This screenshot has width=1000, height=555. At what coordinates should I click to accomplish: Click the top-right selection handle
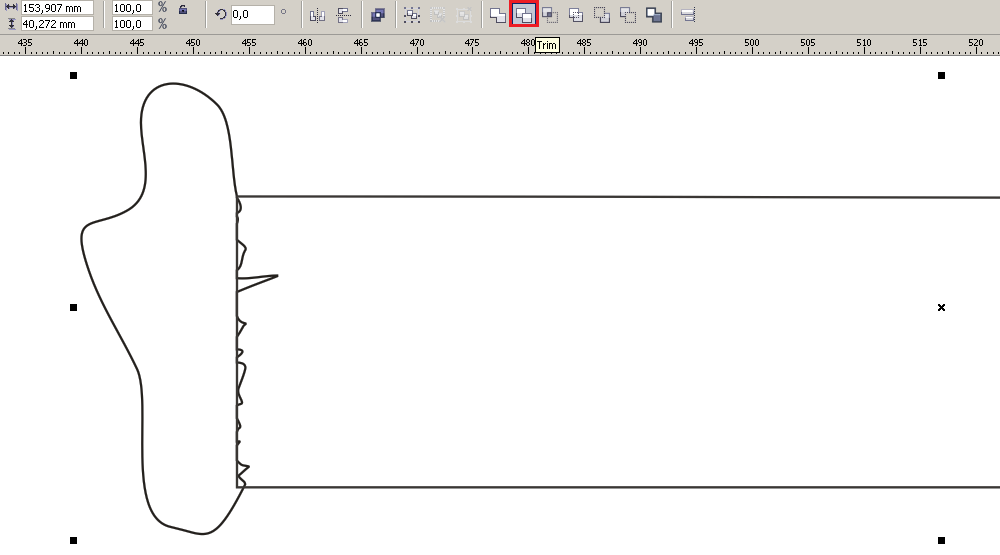(x=941, y=75)
